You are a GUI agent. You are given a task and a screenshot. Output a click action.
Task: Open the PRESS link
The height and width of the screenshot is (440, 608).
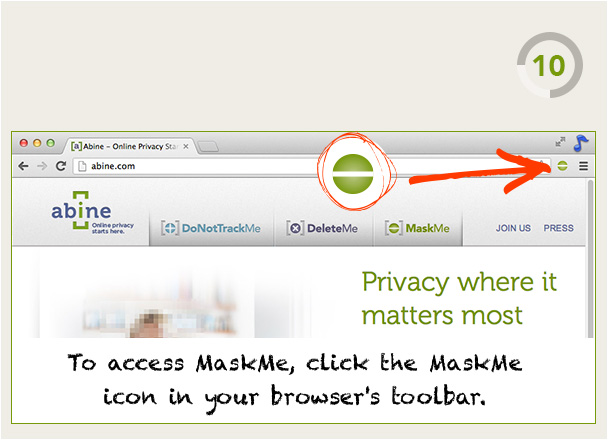[x=558, y=228]
